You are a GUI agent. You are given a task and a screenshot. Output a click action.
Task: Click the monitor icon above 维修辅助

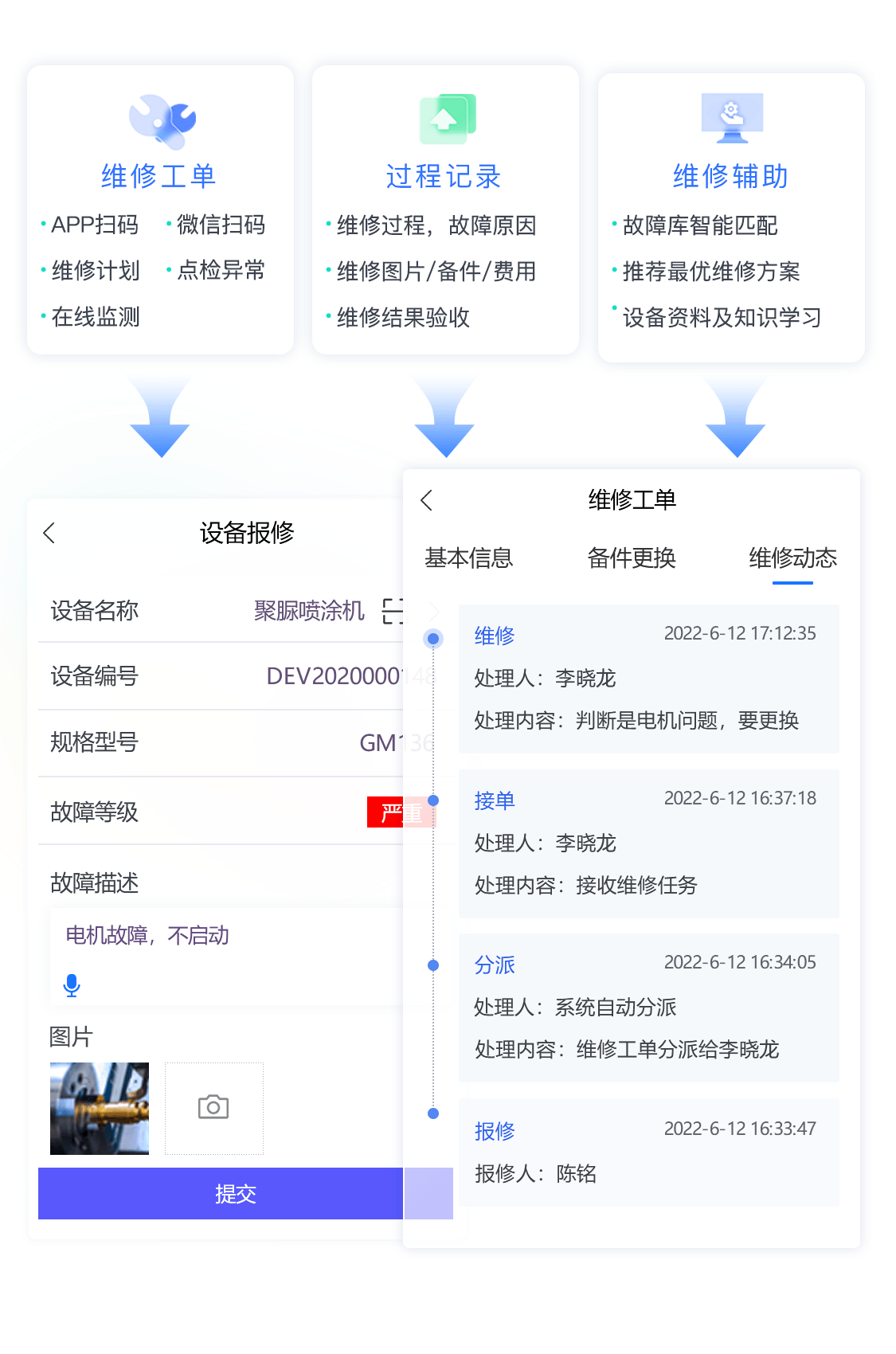tap(732, 117)
